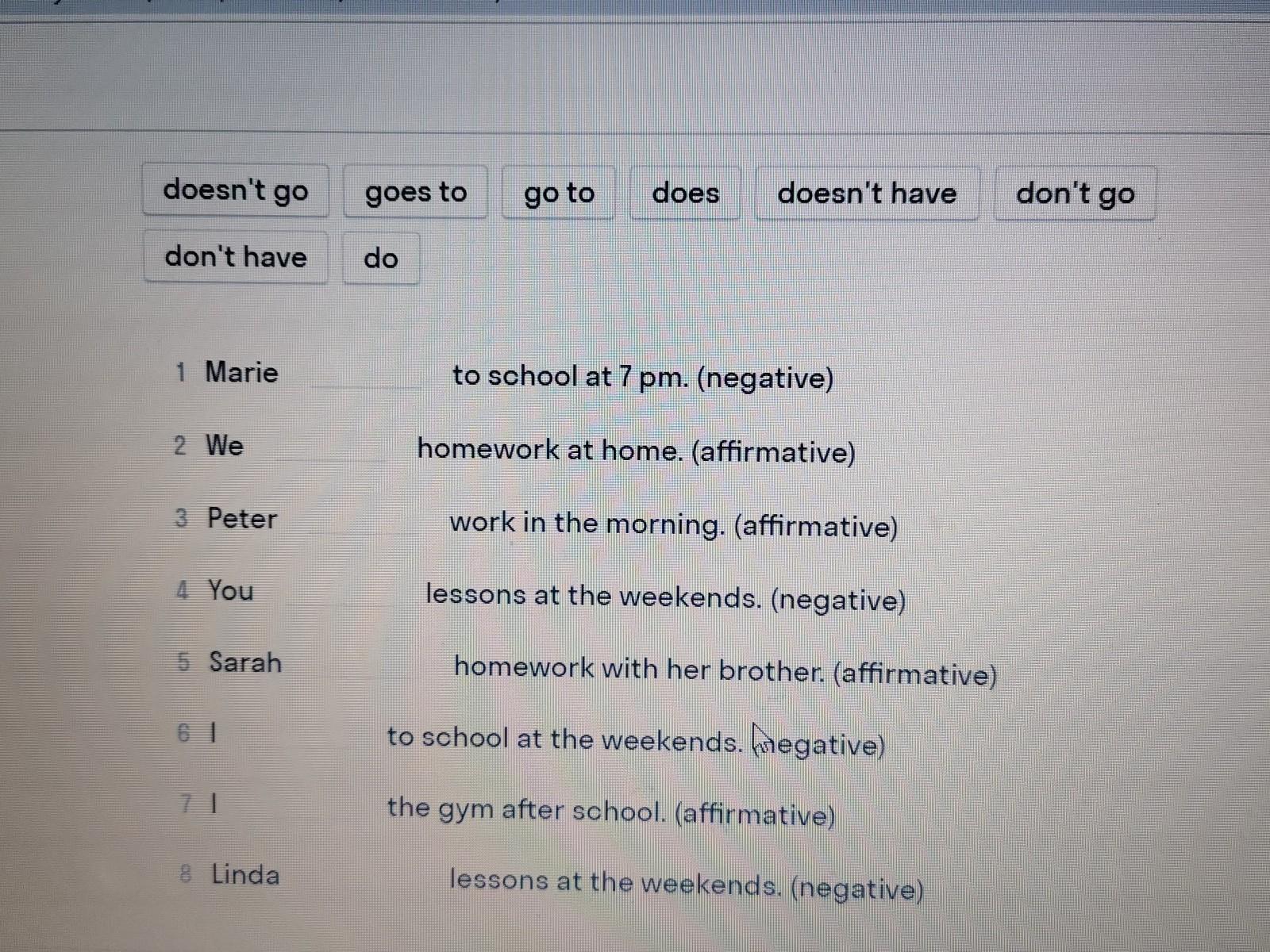
Task: Pick the "don't go" word chip
Action: pyautogui.click(x=1075, y=194)
